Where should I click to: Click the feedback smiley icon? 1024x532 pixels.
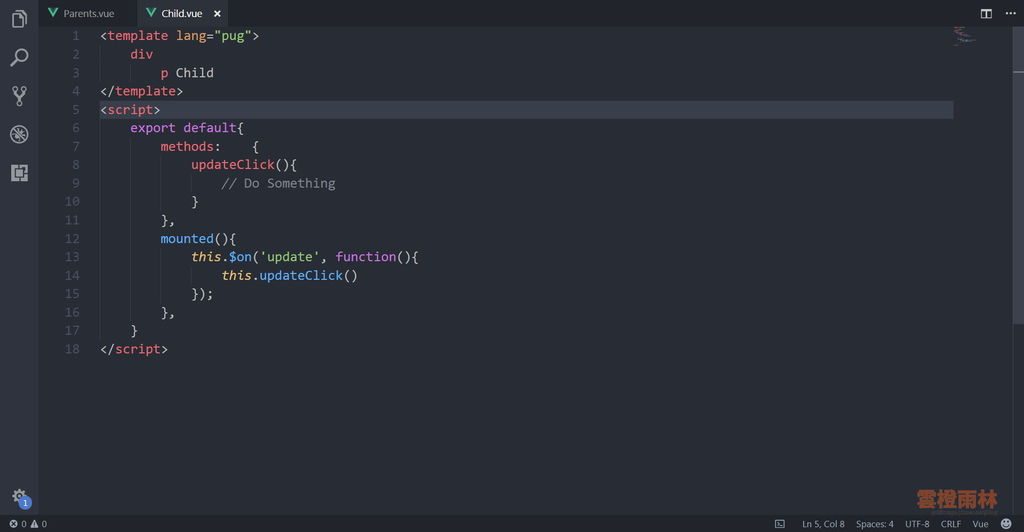1006,524
